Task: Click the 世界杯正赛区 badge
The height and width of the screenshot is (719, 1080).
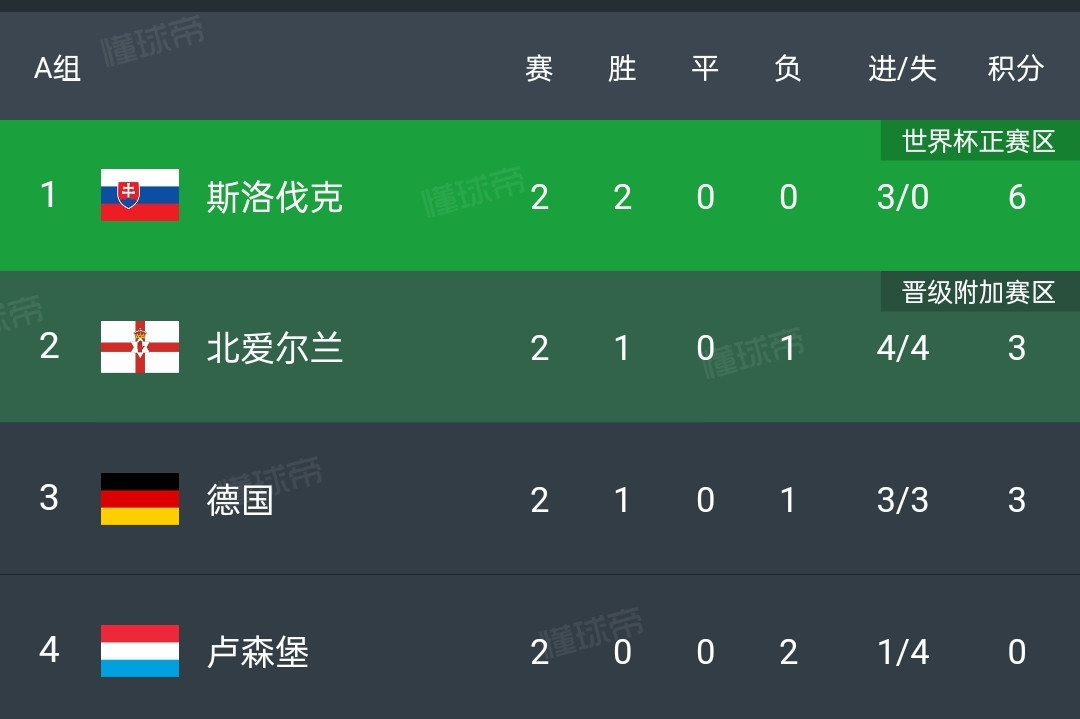Action: click(x=979, y=141)
